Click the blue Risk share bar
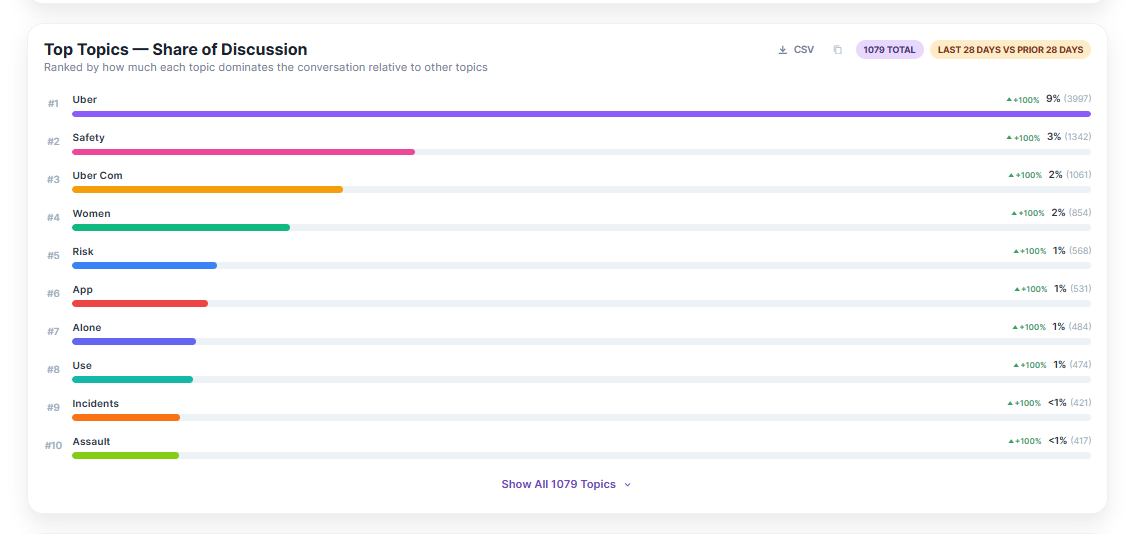 (x=145, y=266)
